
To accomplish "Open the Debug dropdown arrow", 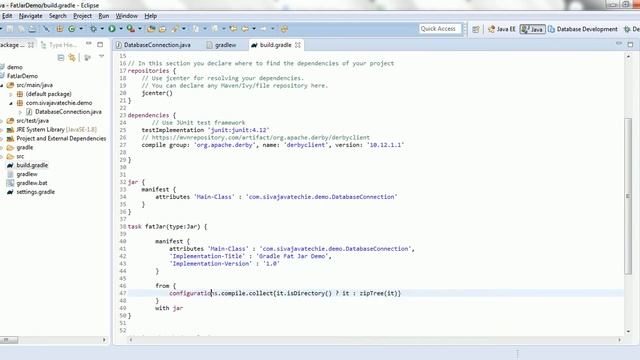I will [102, 29].
